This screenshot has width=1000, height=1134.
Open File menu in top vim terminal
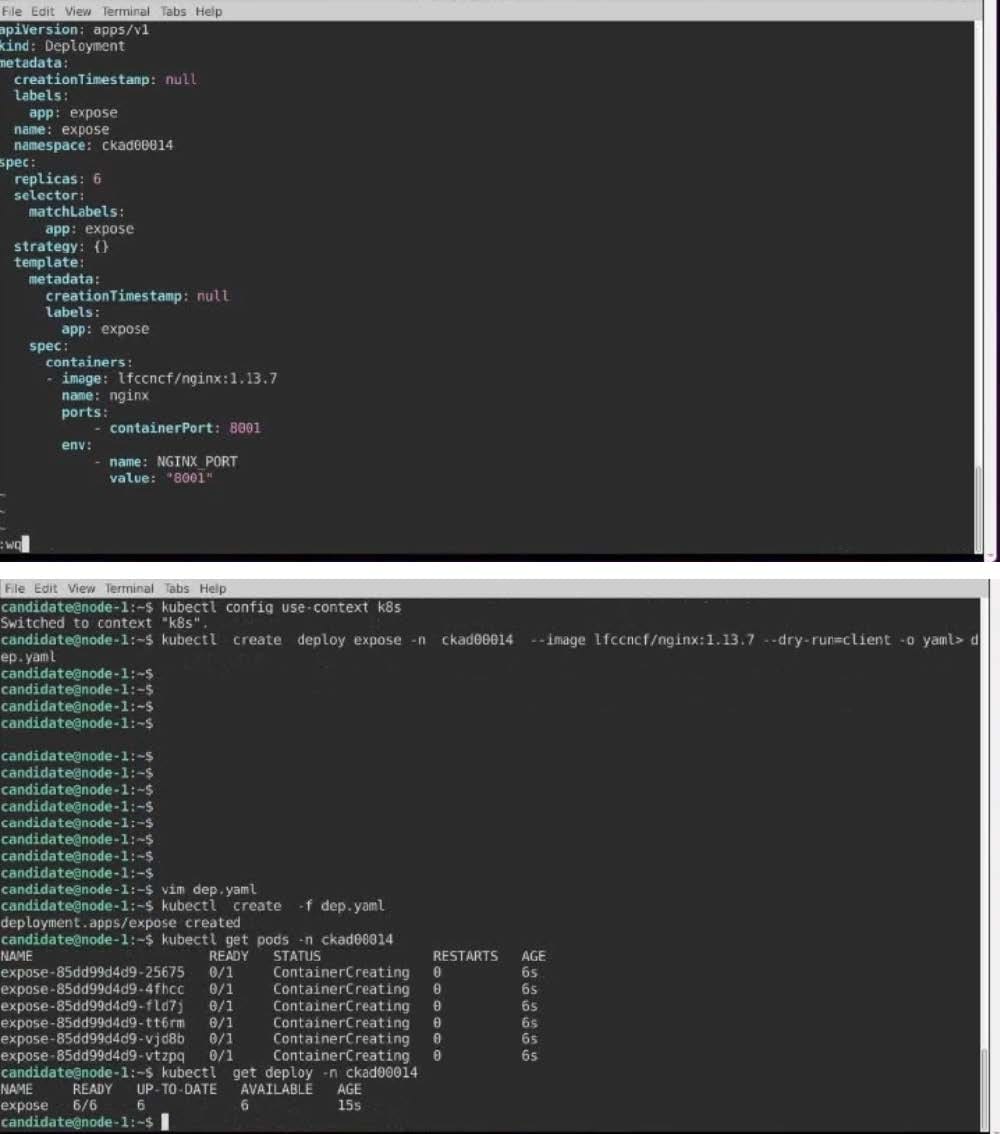click(16, 11)
